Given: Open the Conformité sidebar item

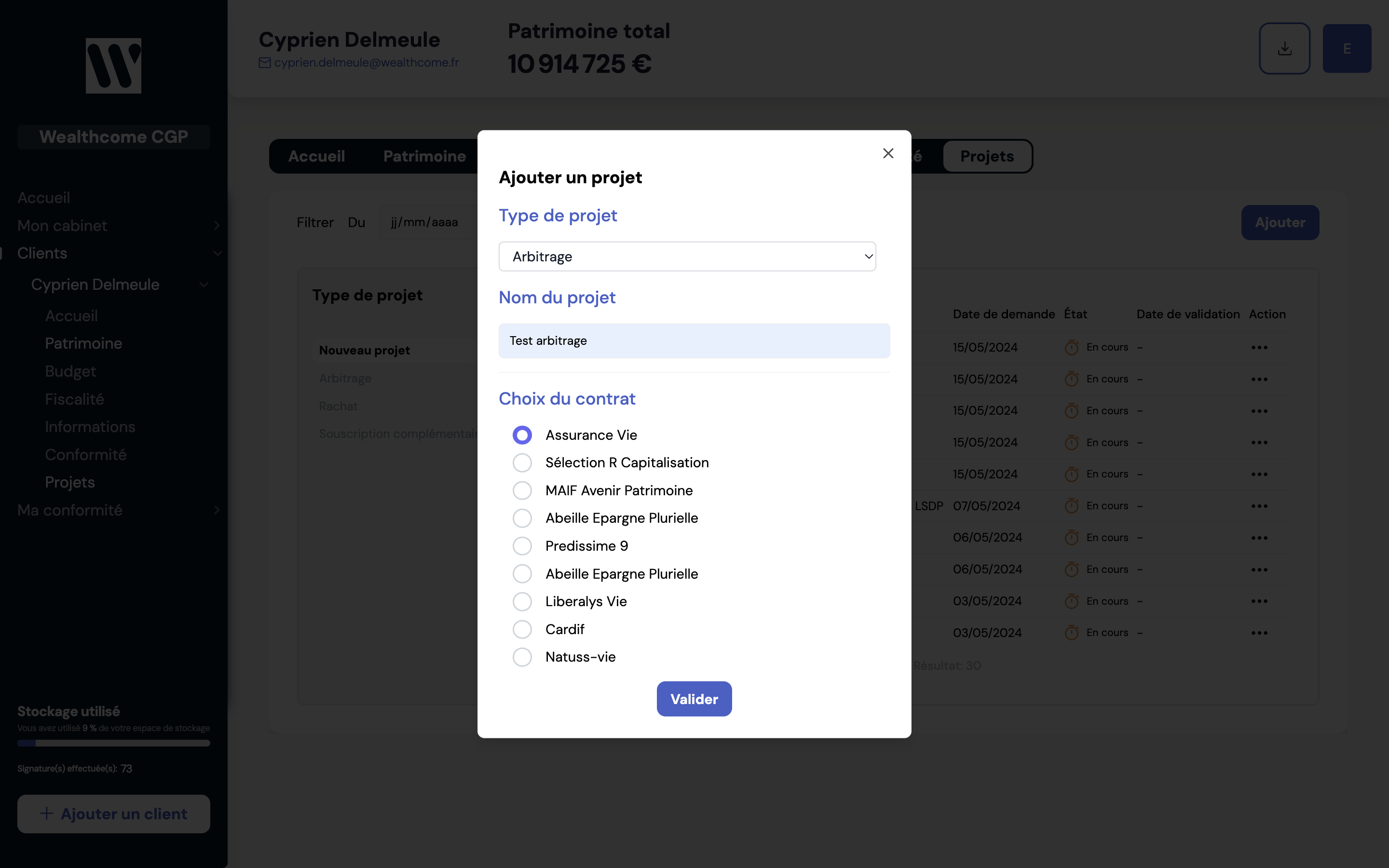Looking at the screenshot, I should click(85, 455).
